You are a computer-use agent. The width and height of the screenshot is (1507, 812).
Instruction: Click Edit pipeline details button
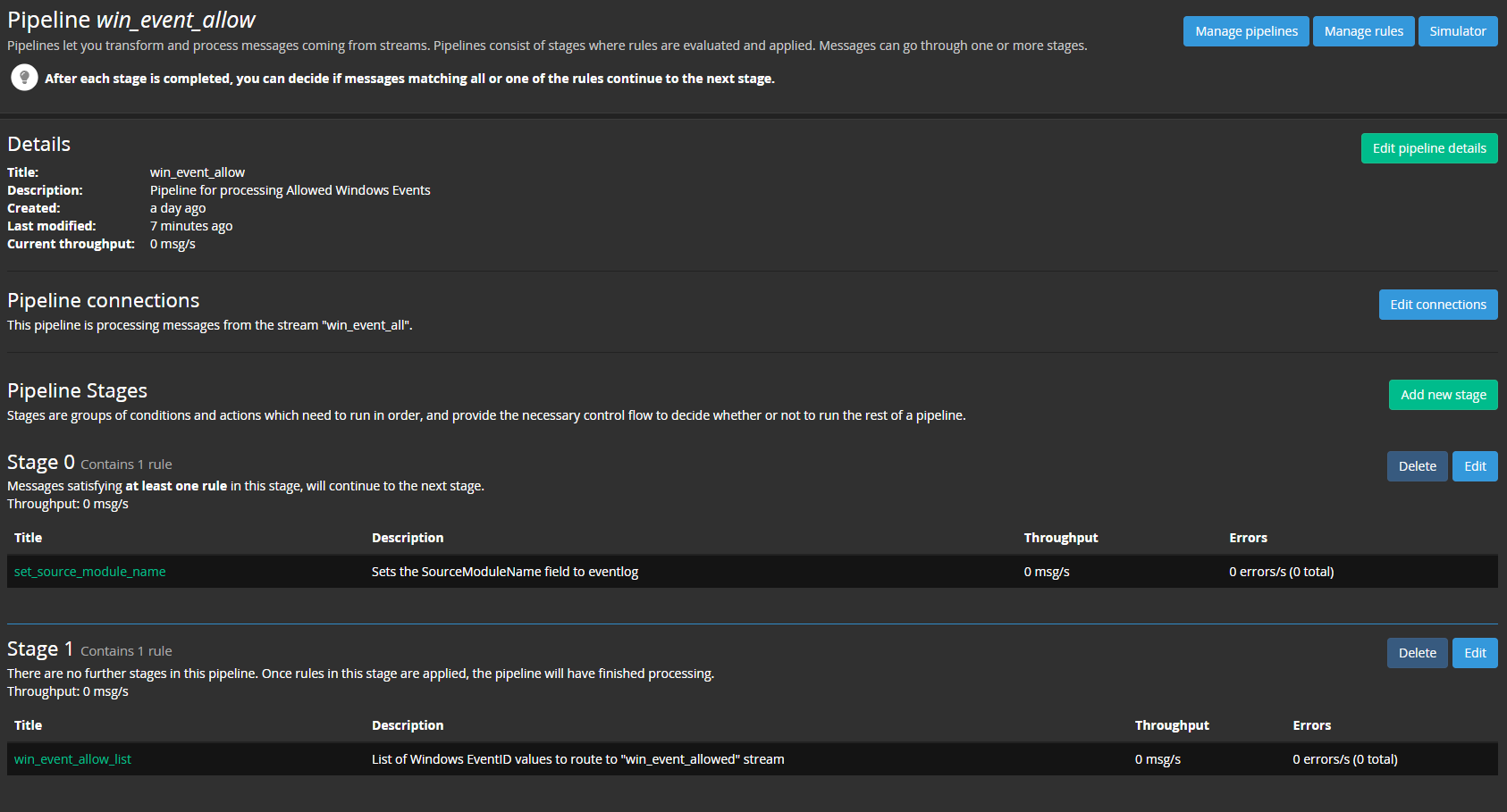pyautogui.click(x=1429, y=148)
